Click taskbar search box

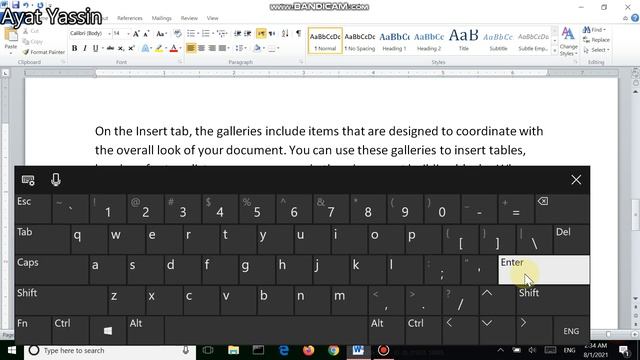(x=109, y=351)
